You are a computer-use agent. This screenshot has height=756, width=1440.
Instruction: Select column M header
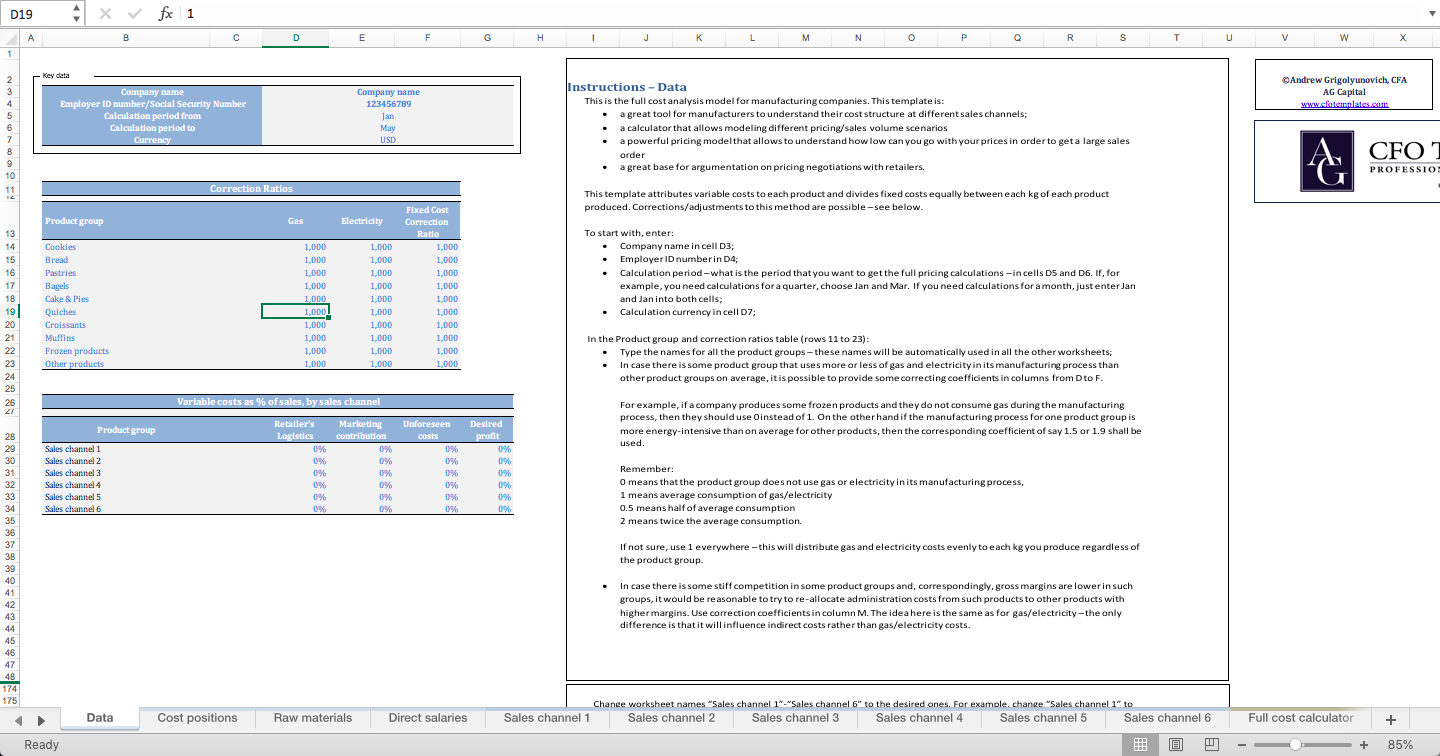coord(805,38)
